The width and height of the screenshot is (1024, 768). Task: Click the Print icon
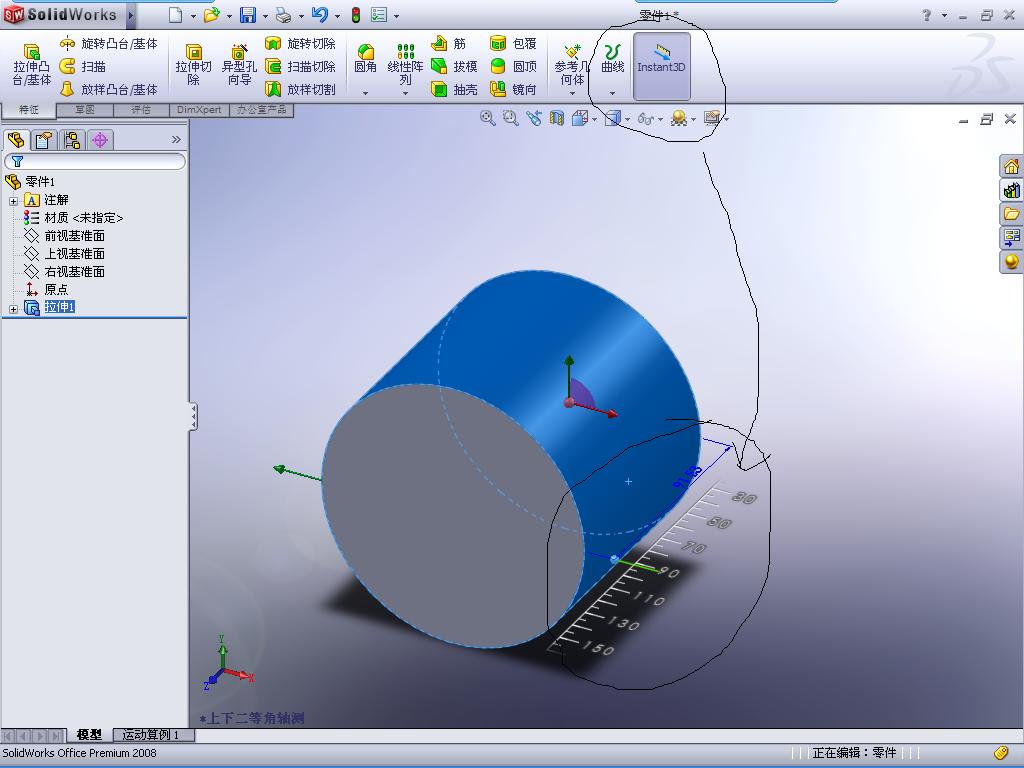283,14
